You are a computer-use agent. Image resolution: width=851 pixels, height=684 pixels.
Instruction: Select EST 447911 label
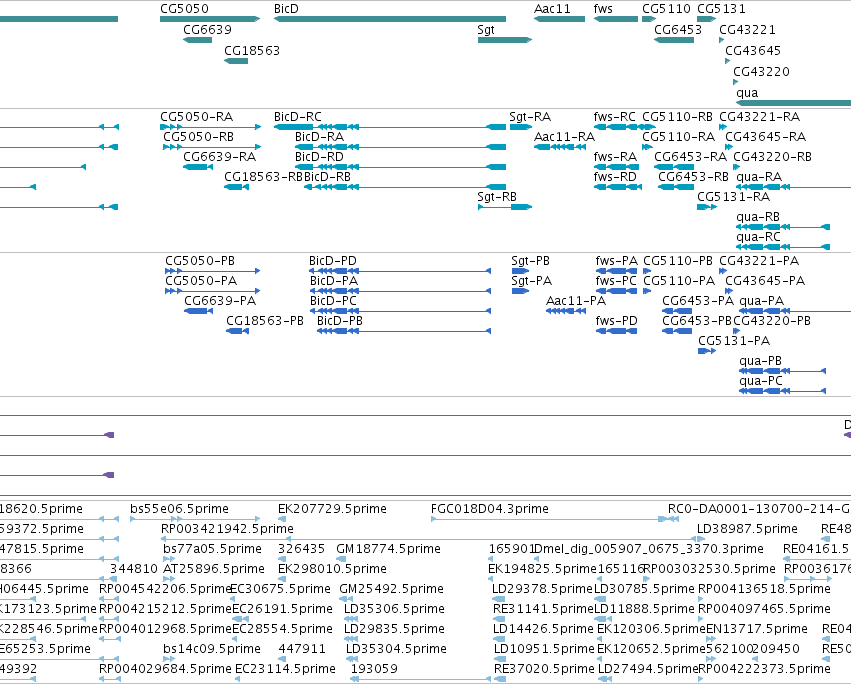click(302, 649)
